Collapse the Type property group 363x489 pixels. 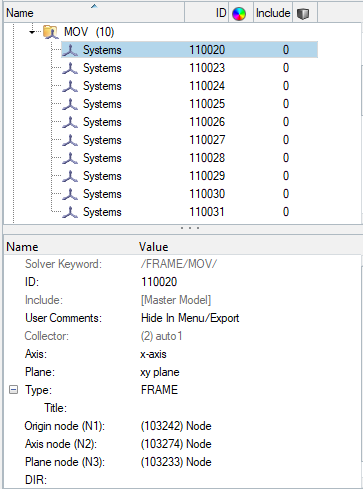[13, 390]
